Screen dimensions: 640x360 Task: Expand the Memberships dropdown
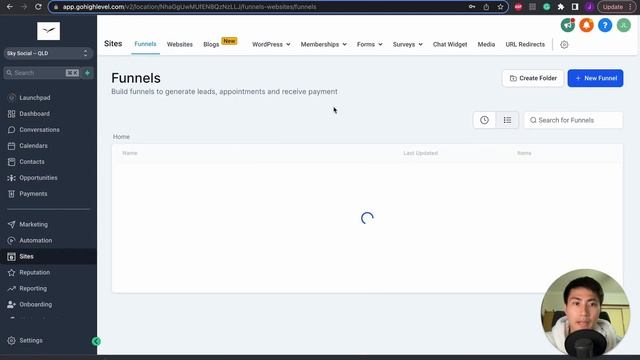pyautogui.click(x=324, y=44)
